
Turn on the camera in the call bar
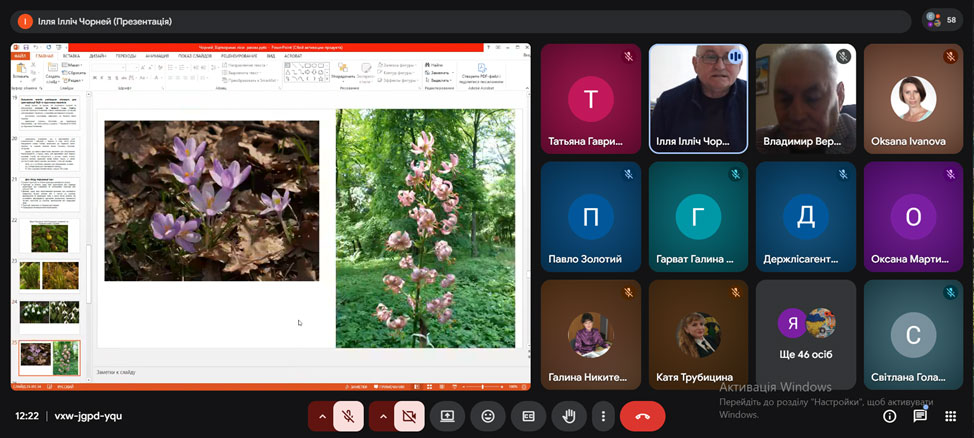coord(408,415)
